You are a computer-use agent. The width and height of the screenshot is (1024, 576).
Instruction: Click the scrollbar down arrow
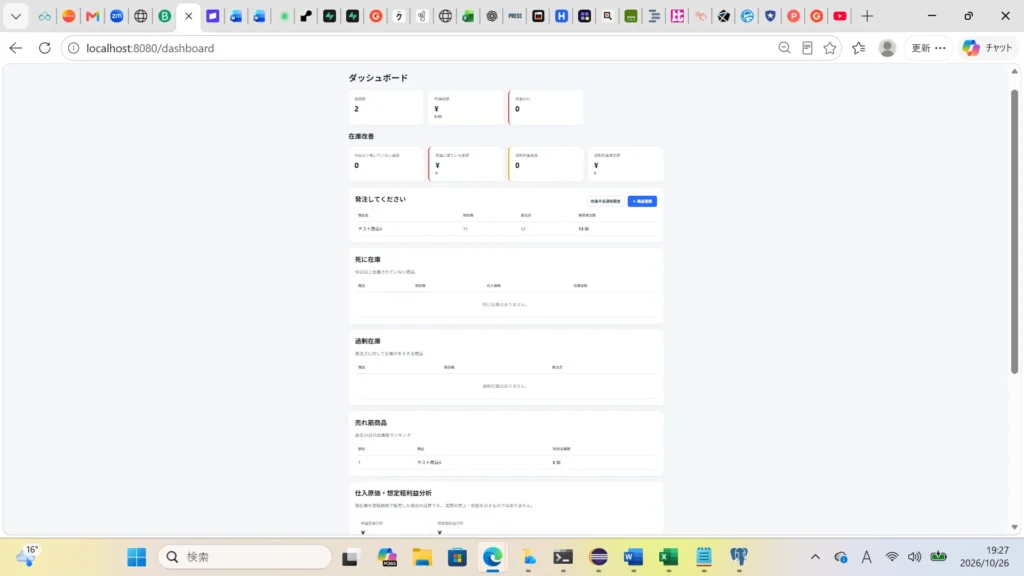click(1014, 527)
